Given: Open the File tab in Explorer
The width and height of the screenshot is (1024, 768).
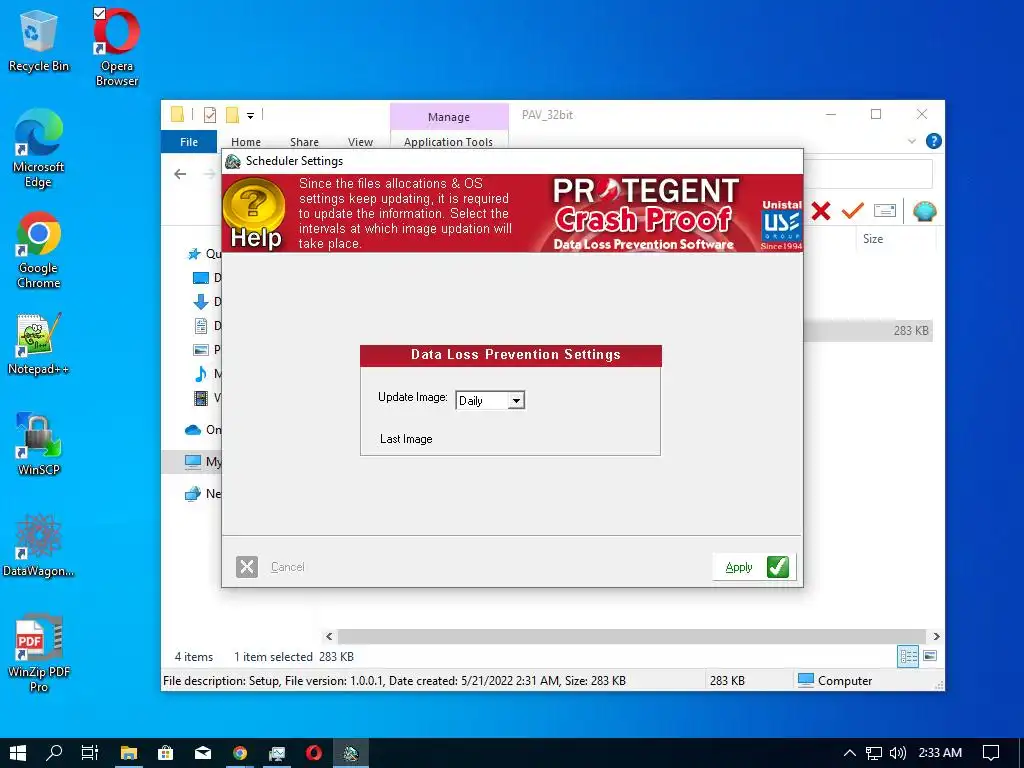Looking at the screenshot, I should pyautogui.click(x=189, y=142).
